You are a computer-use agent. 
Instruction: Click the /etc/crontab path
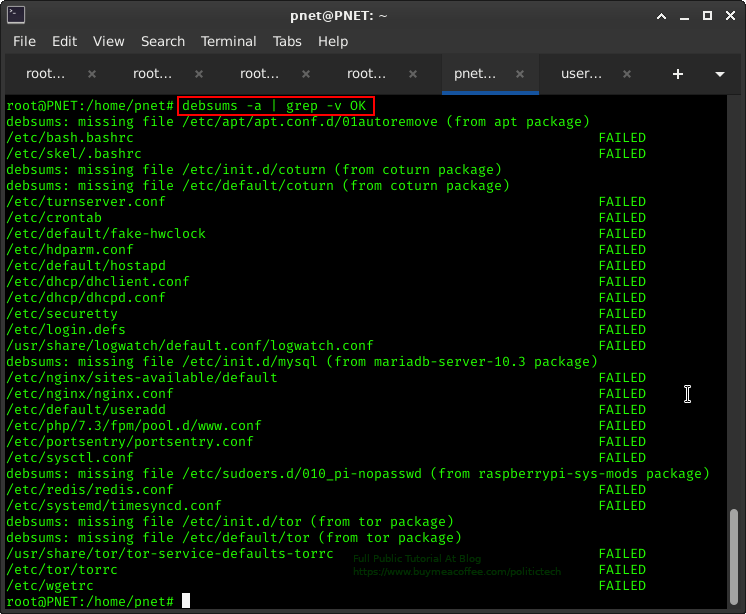pyautogui.click(x=54, y=217)
